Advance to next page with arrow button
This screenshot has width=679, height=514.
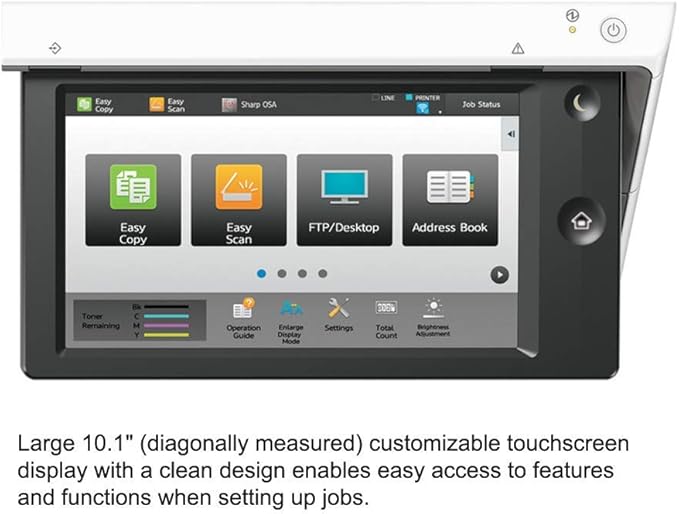(x=499, y=275)
